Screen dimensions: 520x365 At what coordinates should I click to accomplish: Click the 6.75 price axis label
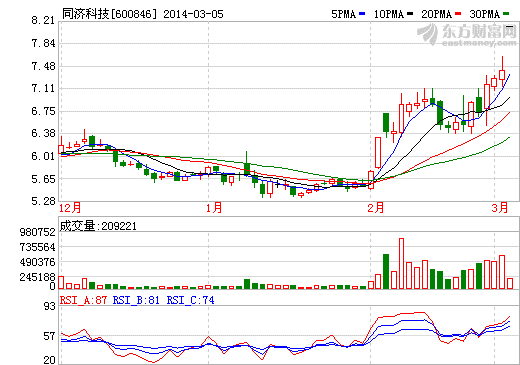coord(43,111)
